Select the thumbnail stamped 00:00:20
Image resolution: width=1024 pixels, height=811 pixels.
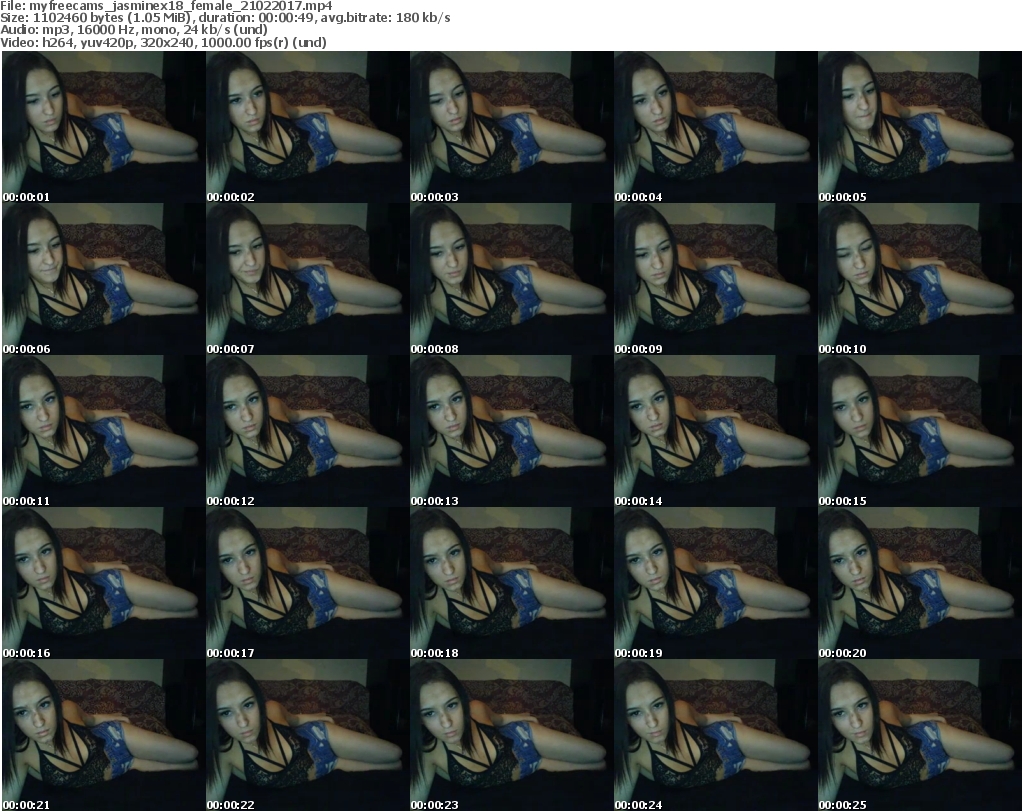(x=920, y=583)
